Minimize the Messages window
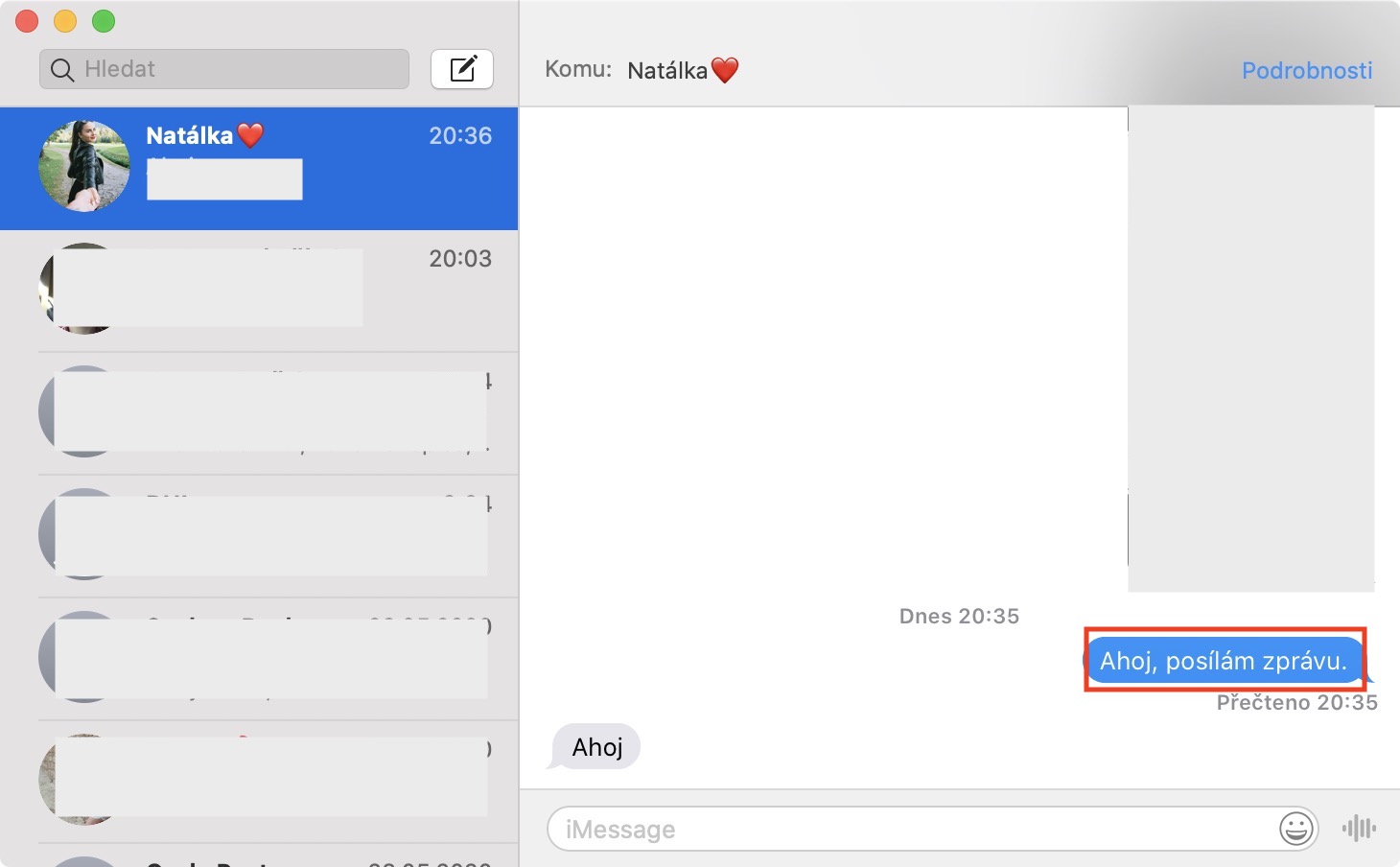1400x867 pixels. (65, 20)
